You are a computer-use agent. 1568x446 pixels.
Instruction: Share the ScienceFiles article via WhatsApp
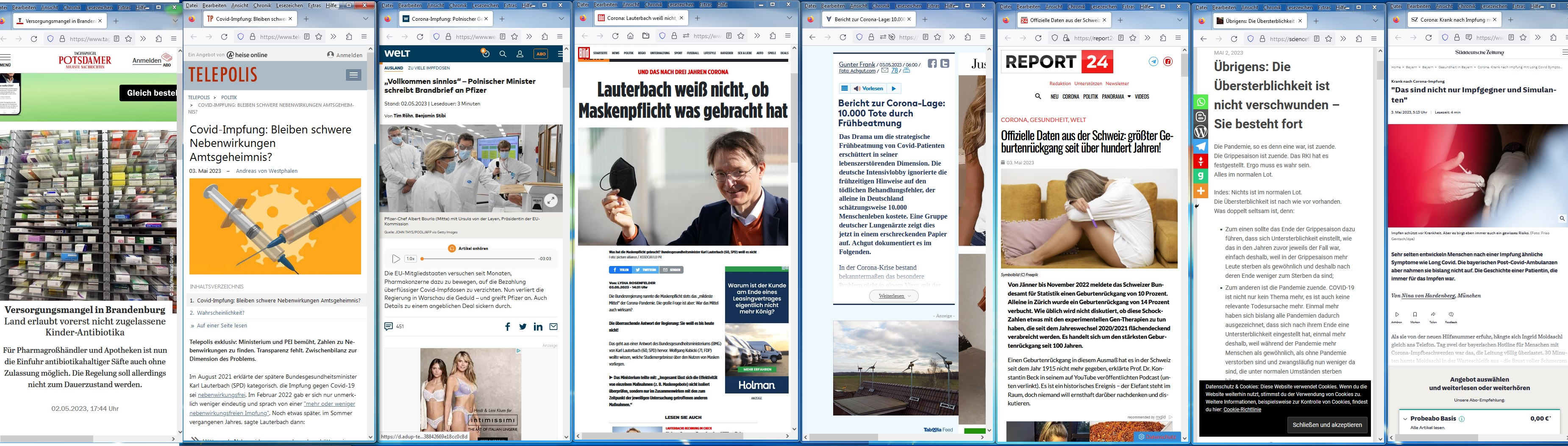pos(1200,102)
